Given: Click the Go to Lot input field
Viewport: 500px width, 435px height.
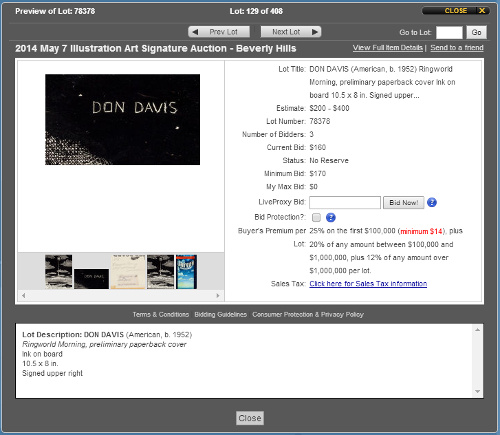Looking at the screenshot, I should pos(449,33).
